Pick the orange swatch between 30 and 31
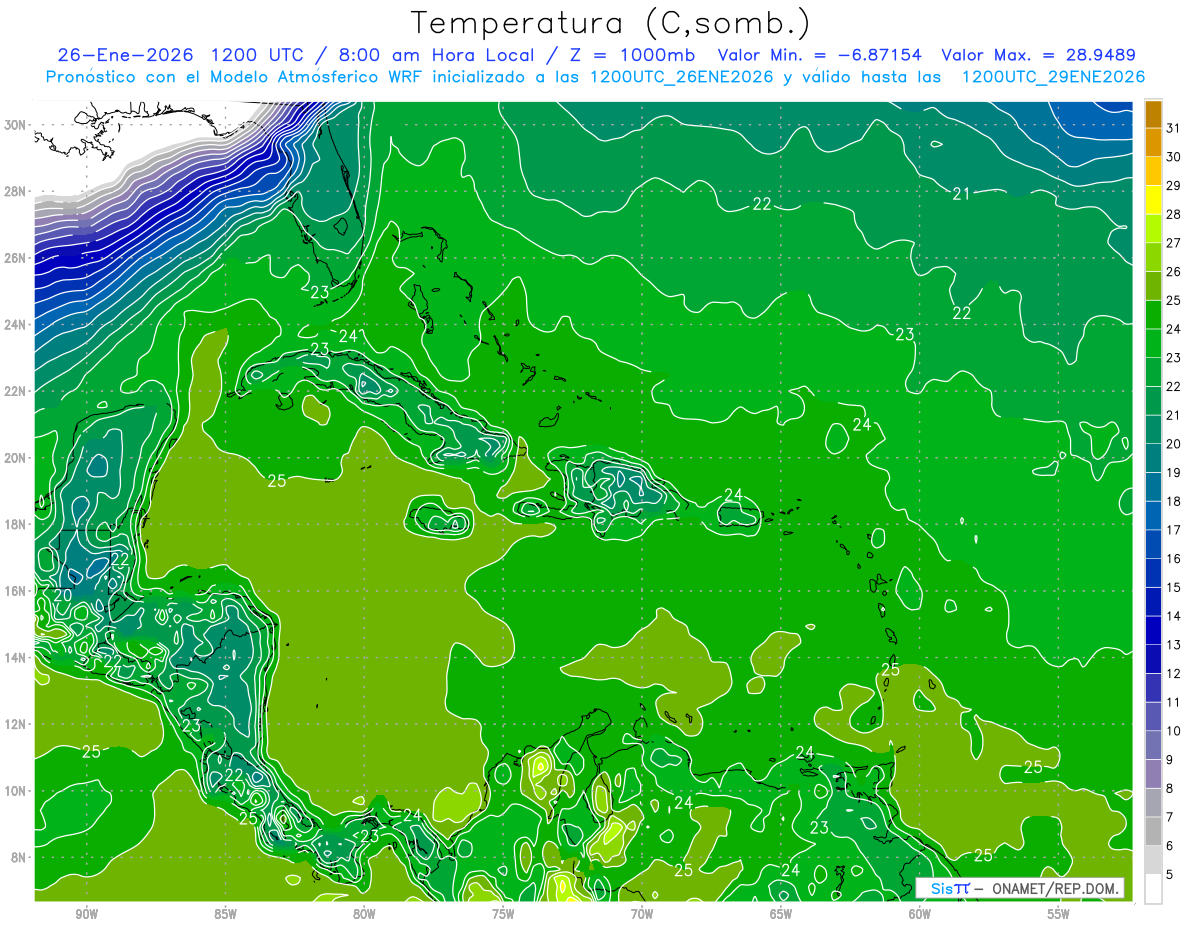Image resolution: width=1200 pixels, height=927 pixels. [1153, 142]
